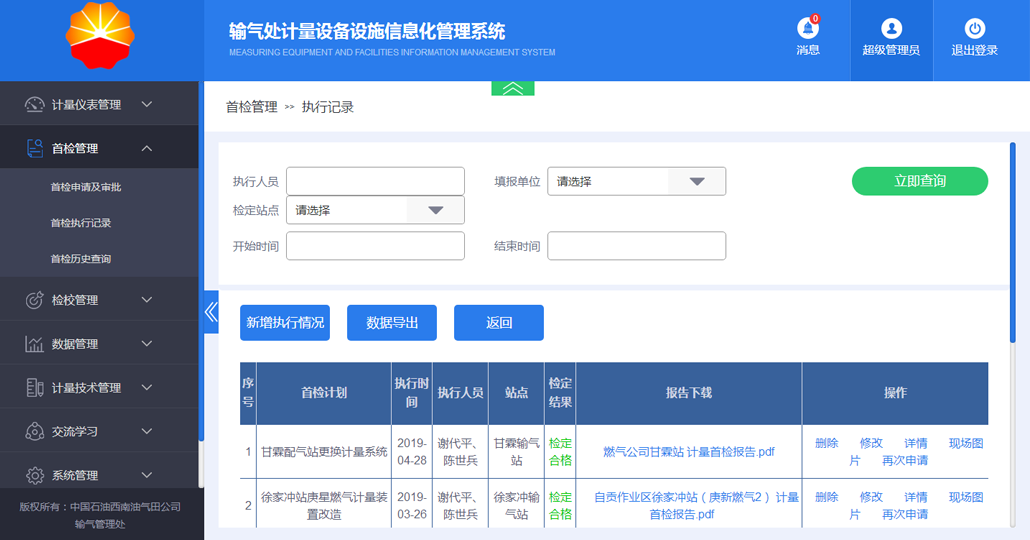Click the 立即查询 search button
Viewport: 1030px width, 540px height.
(920, 181)
